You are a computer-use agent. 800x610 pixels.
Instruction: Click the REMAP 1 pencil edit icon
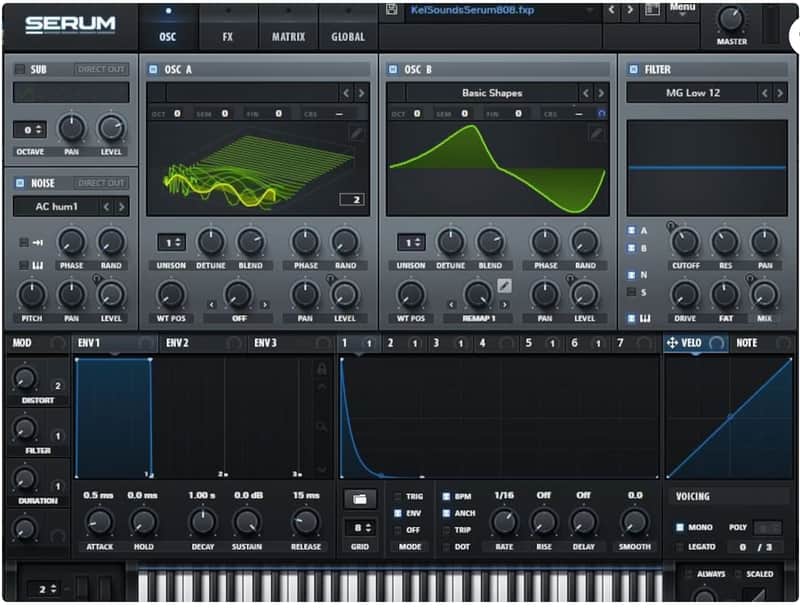pyautogui.click(x=504, y=286)
